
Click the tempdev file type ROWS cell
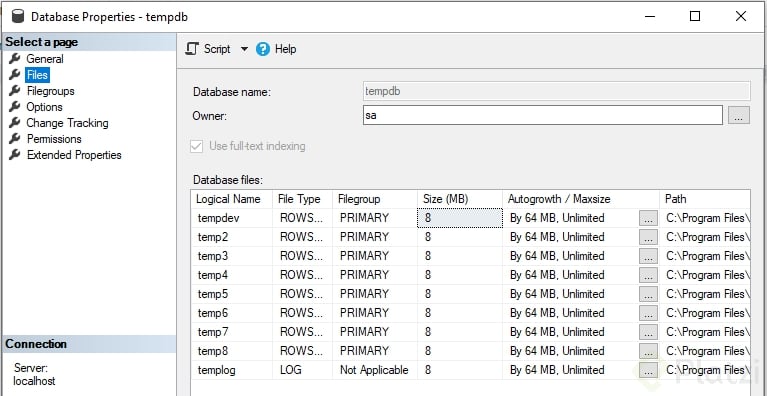[x=302, y=218]
